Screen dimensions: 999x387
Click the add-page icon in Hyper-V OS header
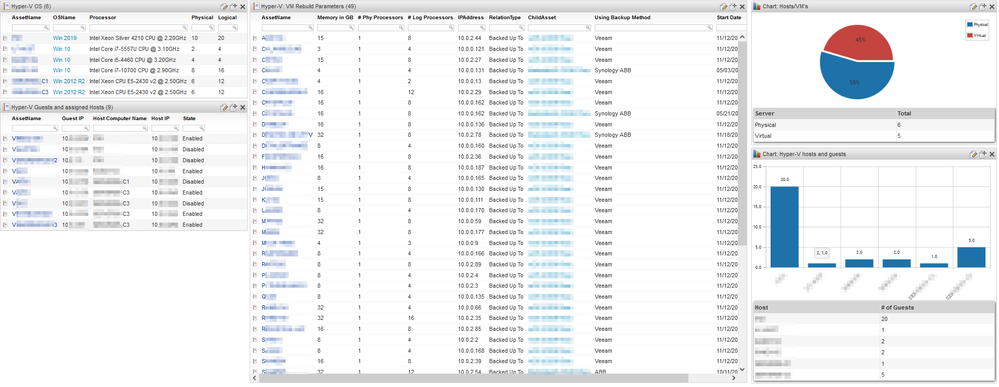coord(234,6)
